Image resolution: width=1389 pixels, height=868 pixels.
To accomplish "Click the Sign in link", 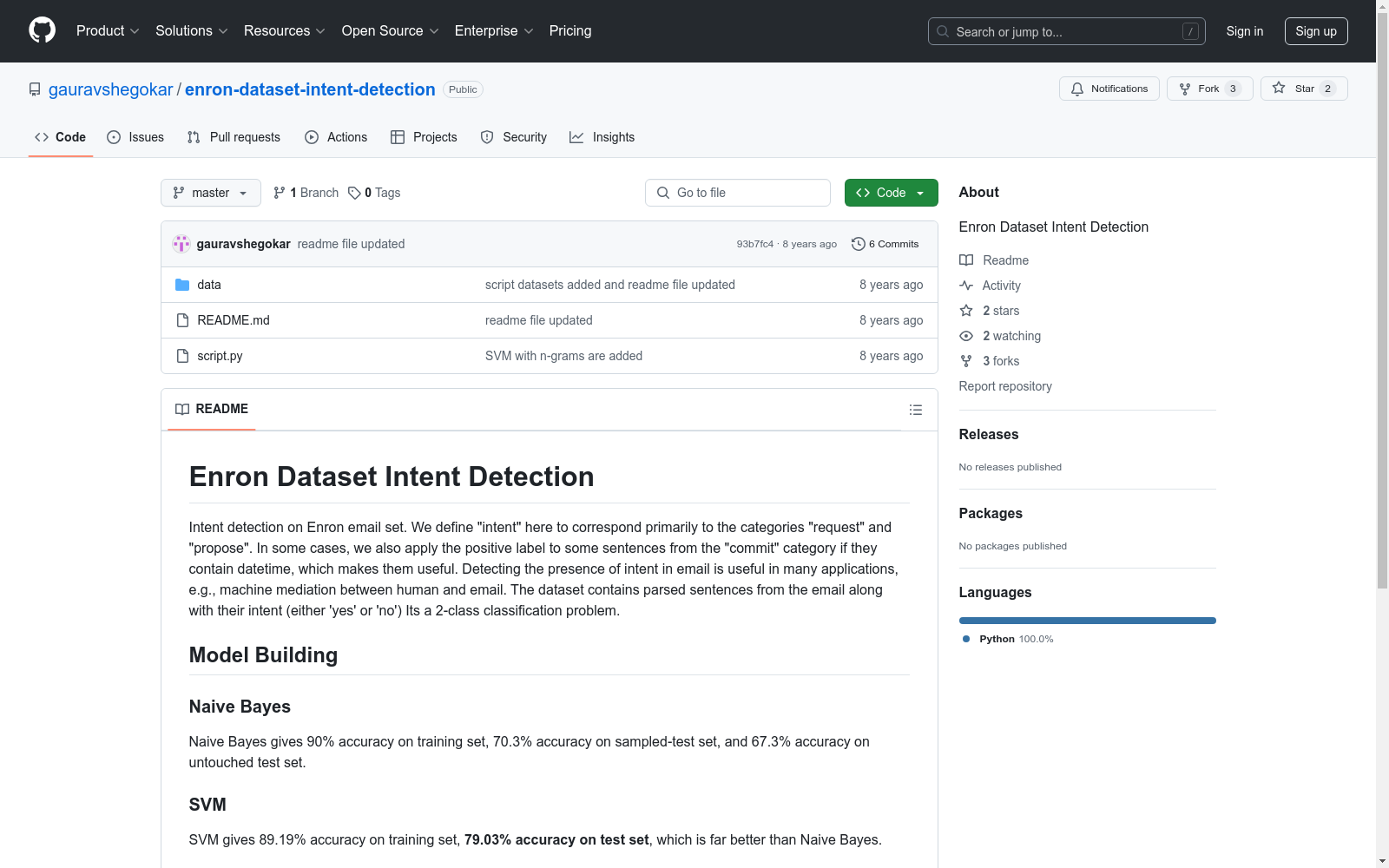I will click(1245, 31).
